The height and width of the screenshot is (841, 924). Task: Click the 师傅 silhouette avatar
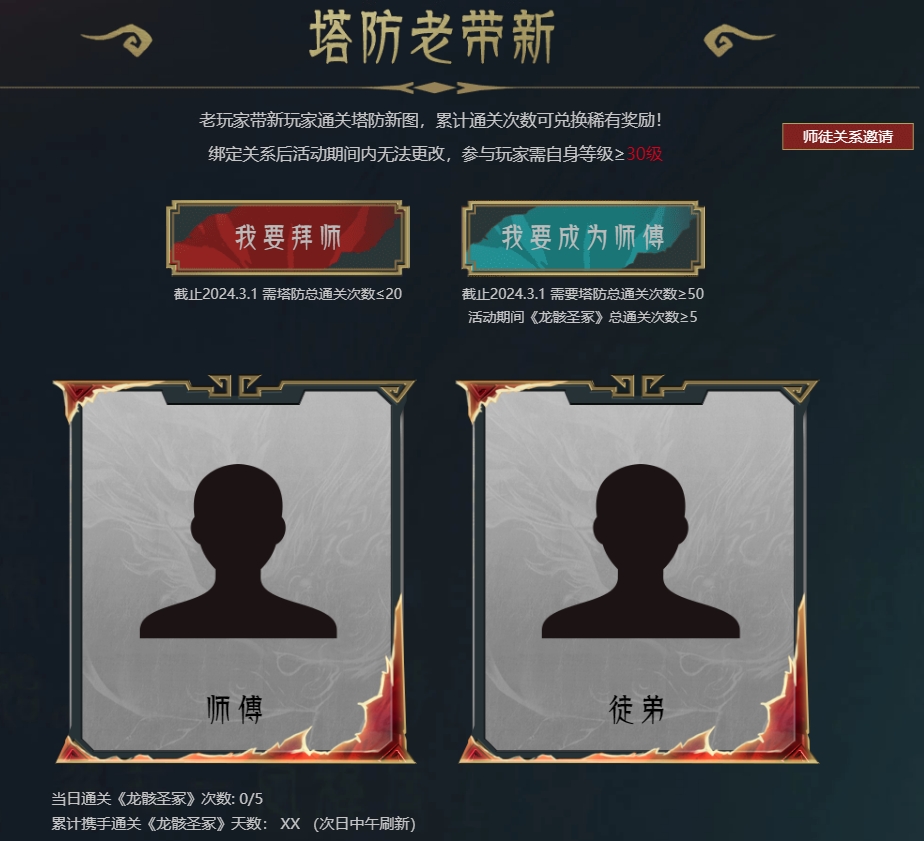[x=238, y=550]
